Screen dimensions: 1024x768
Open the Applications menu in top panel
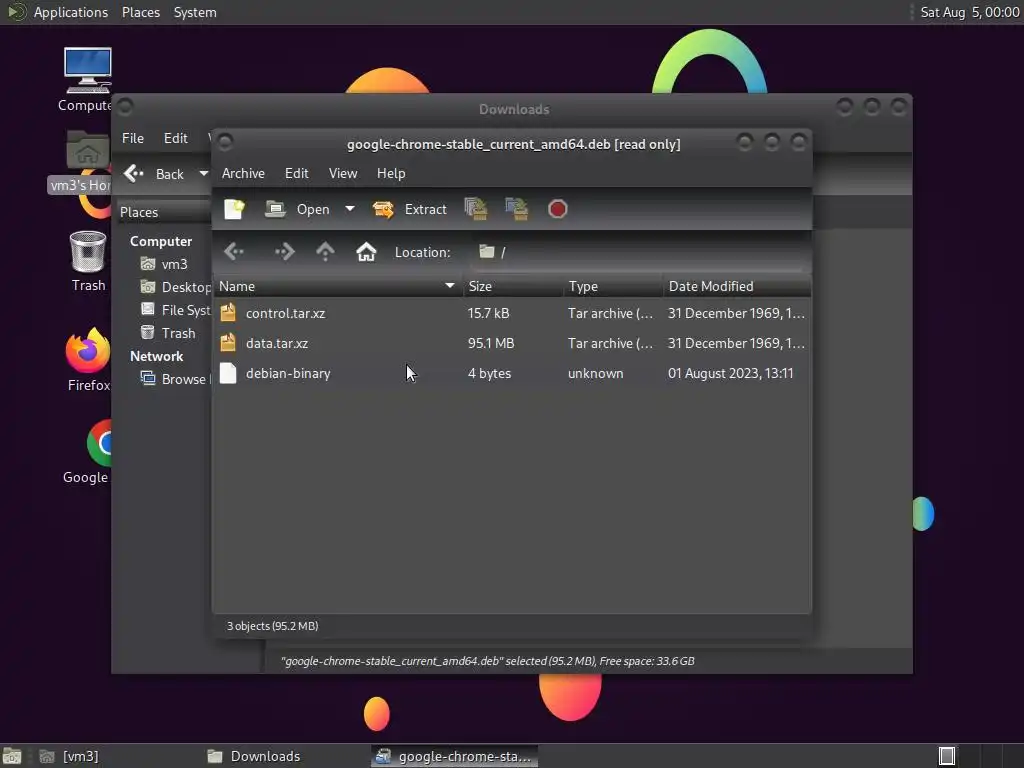tap(71, 12)
